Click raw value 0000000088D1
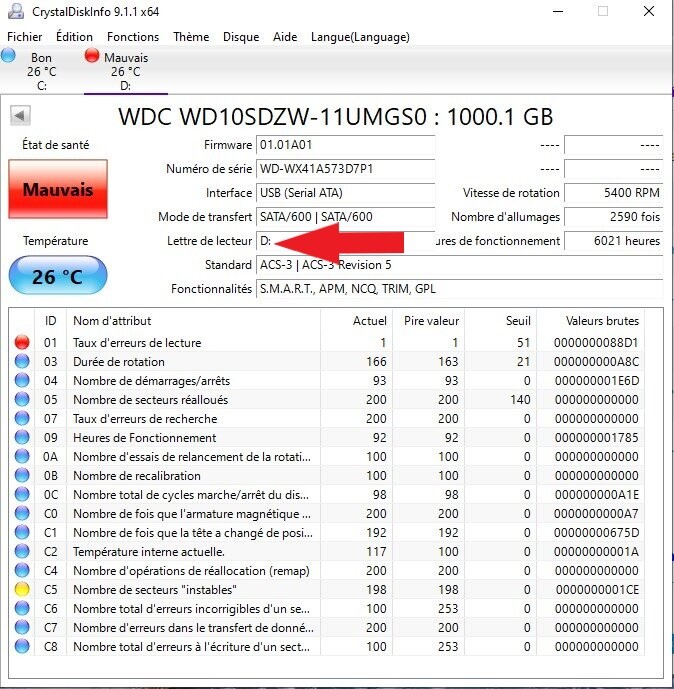 (596, 342)
